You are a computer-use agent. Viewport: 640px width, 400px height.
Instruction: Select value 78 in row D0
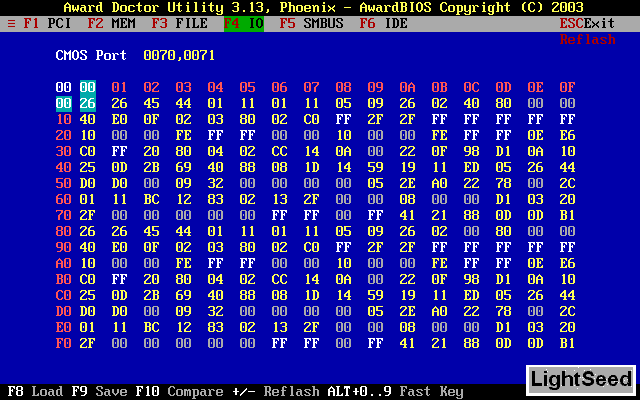pos(503,311)
